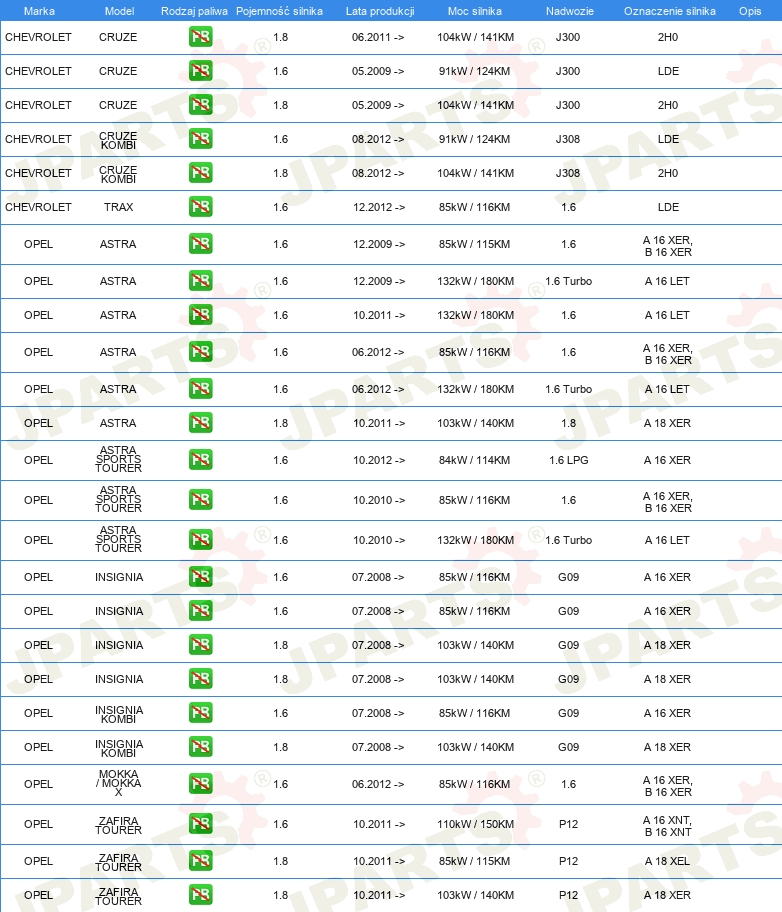Click the Lata produkcji column header
Screen dimensions: 782x912
pyautogui.click(x=380, y=11)
